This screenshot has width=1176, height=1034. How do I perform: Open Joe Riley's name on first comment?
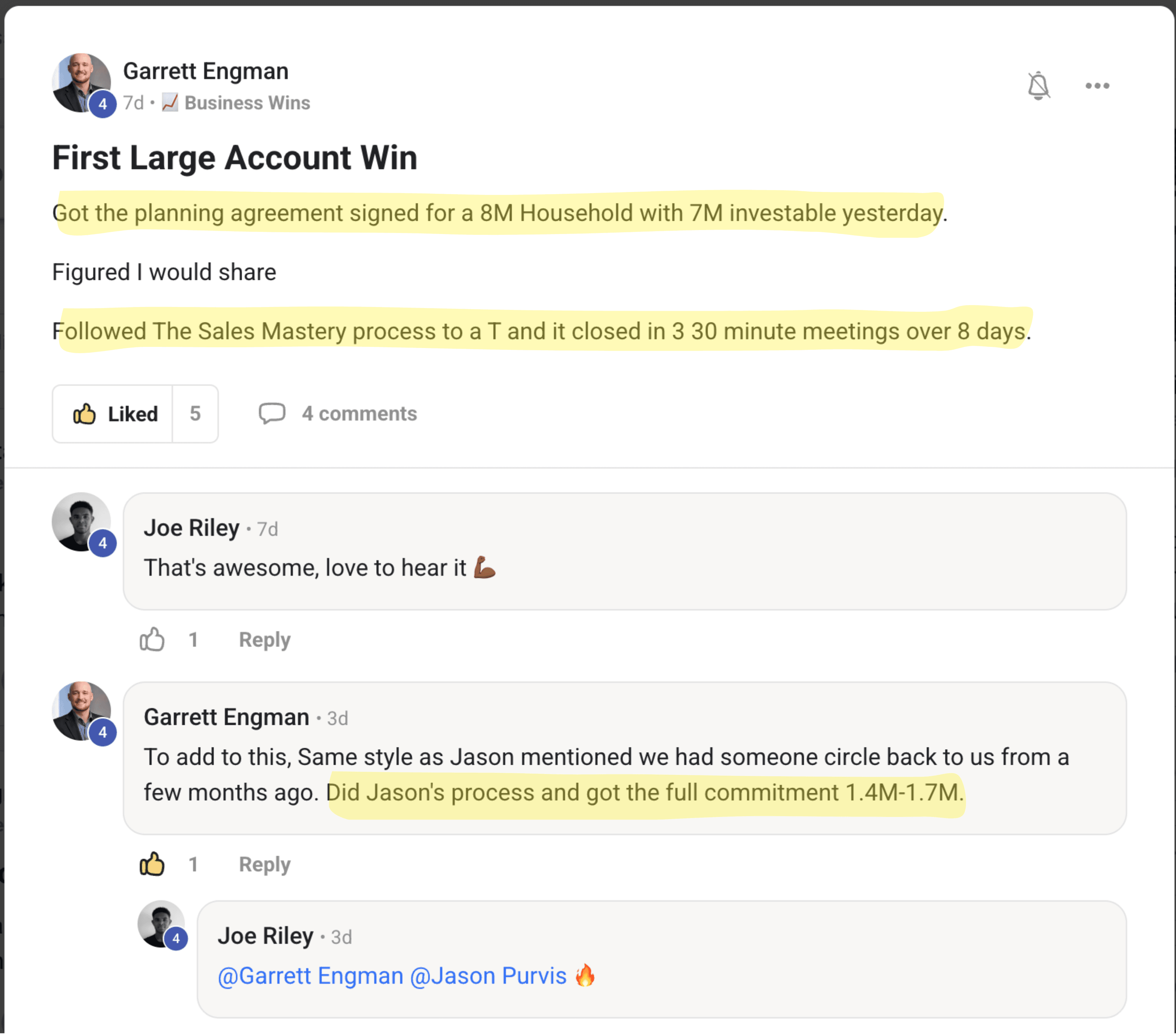192,528
